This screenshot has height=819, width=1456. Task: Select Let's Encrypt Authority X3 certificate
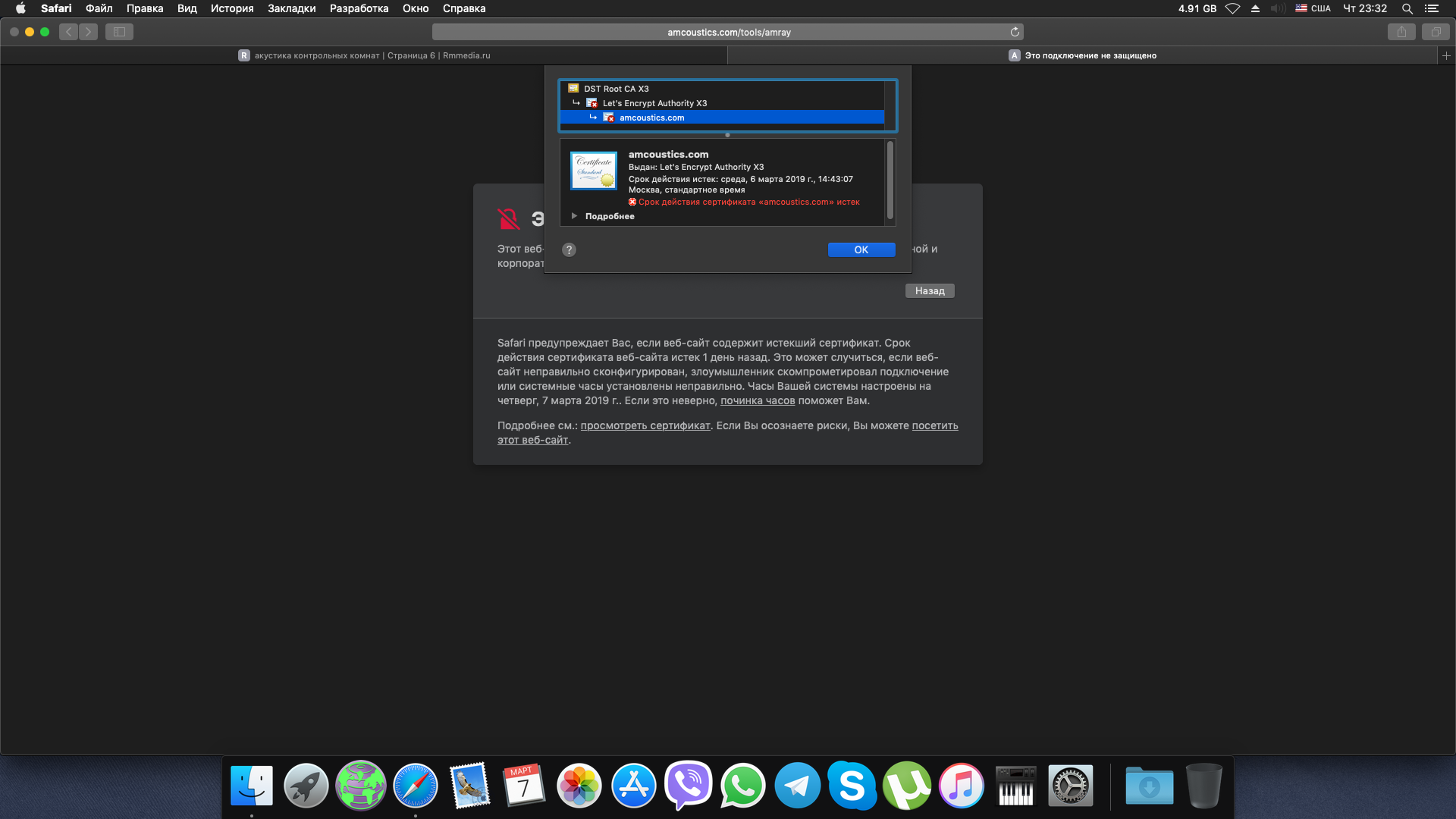click(654, 103)
